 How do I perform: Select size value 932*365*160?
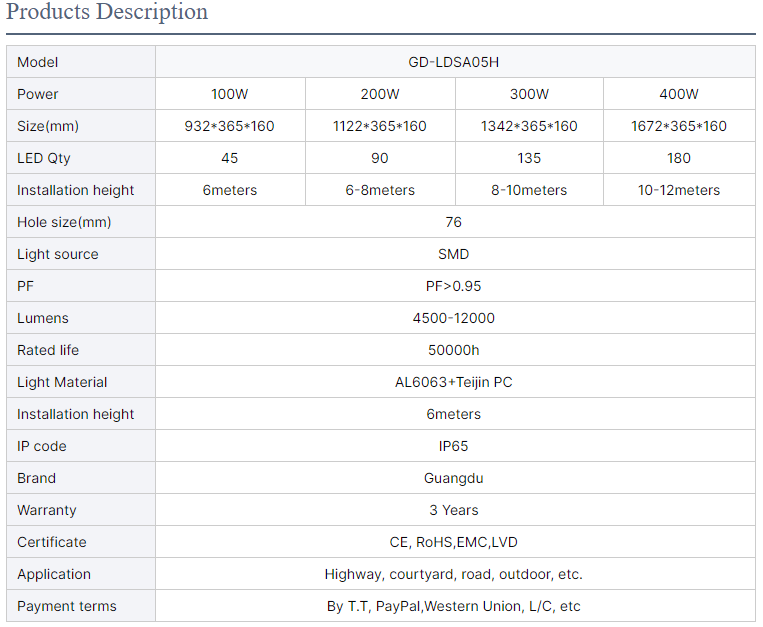pos(230,126)
